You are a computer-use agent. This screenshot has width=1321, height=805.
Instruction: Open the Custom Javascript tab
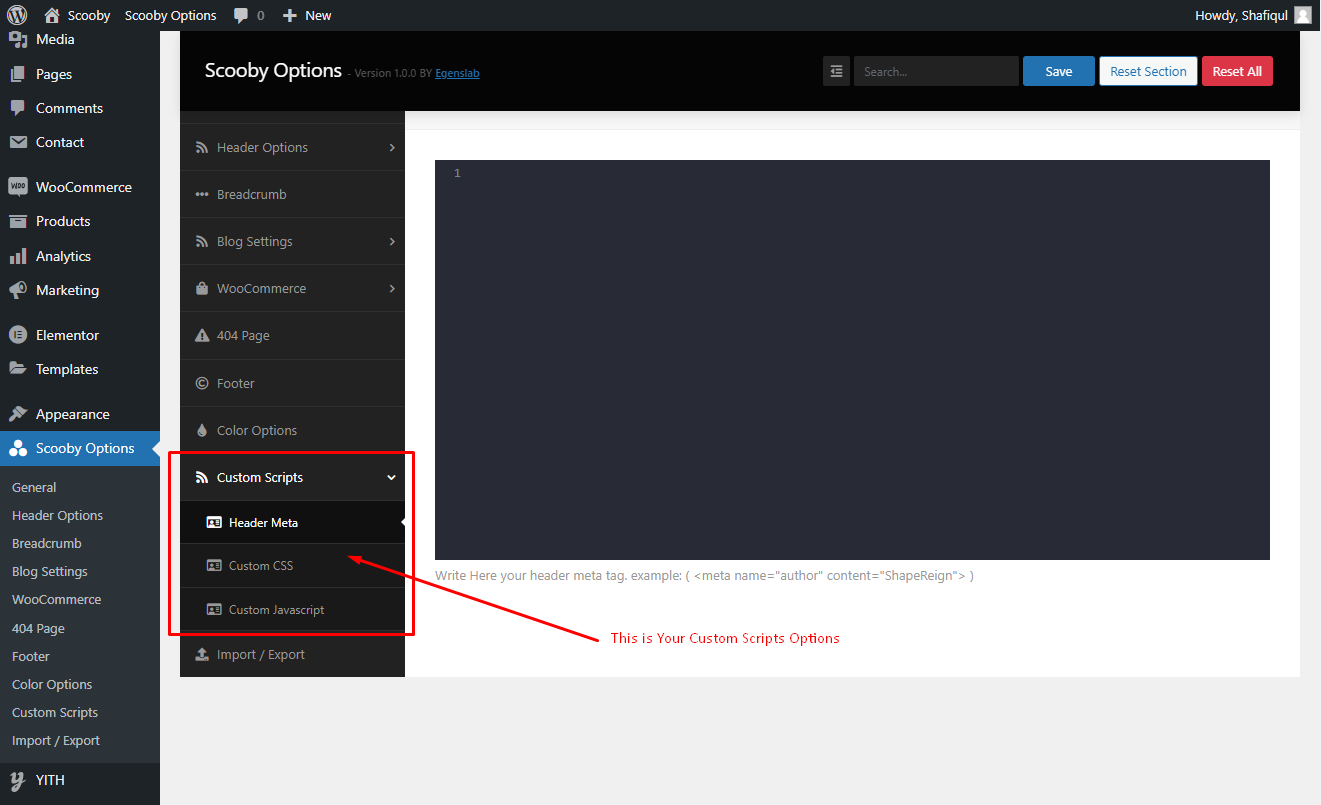(292, 609)
